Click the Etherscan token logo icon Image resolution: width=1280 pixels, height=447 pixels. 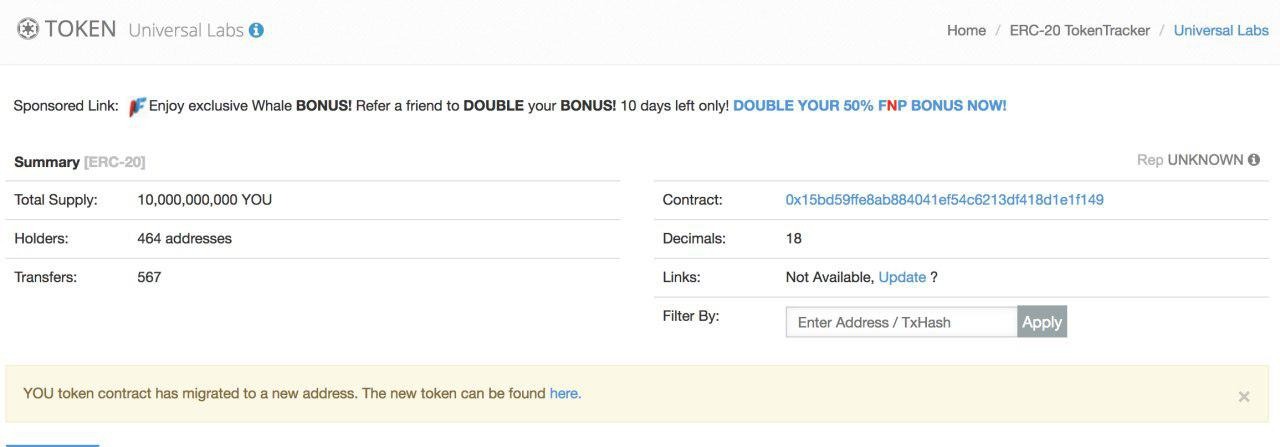[28, 29]
